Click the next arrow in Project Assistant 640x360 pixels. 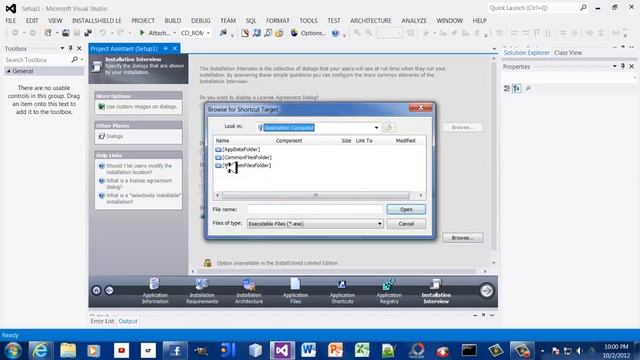[x=486, y=291]
